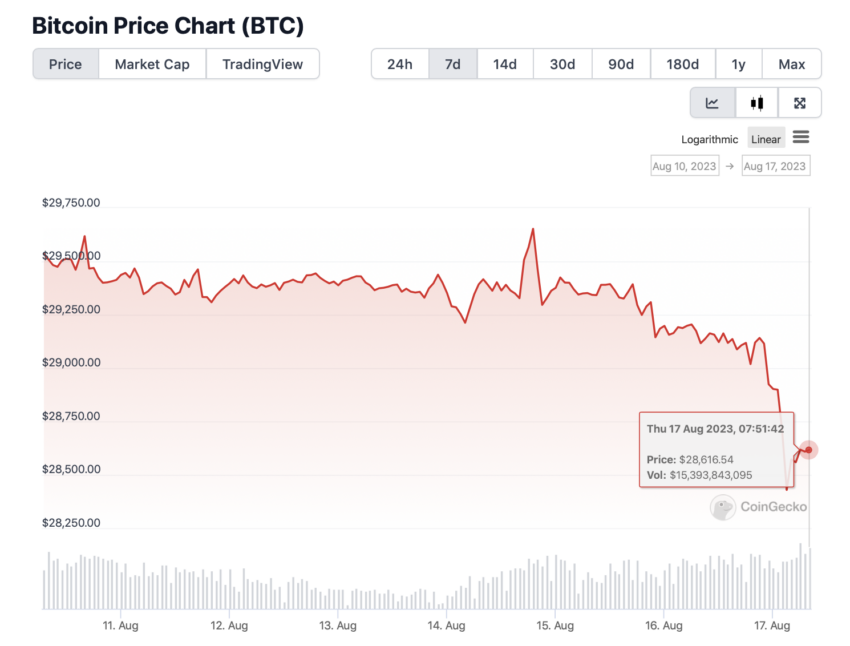Image resolution: width=850 pixels, height=646 pixels.
Task: Select the line chart view icon
Action: click(x=712, y=103)
